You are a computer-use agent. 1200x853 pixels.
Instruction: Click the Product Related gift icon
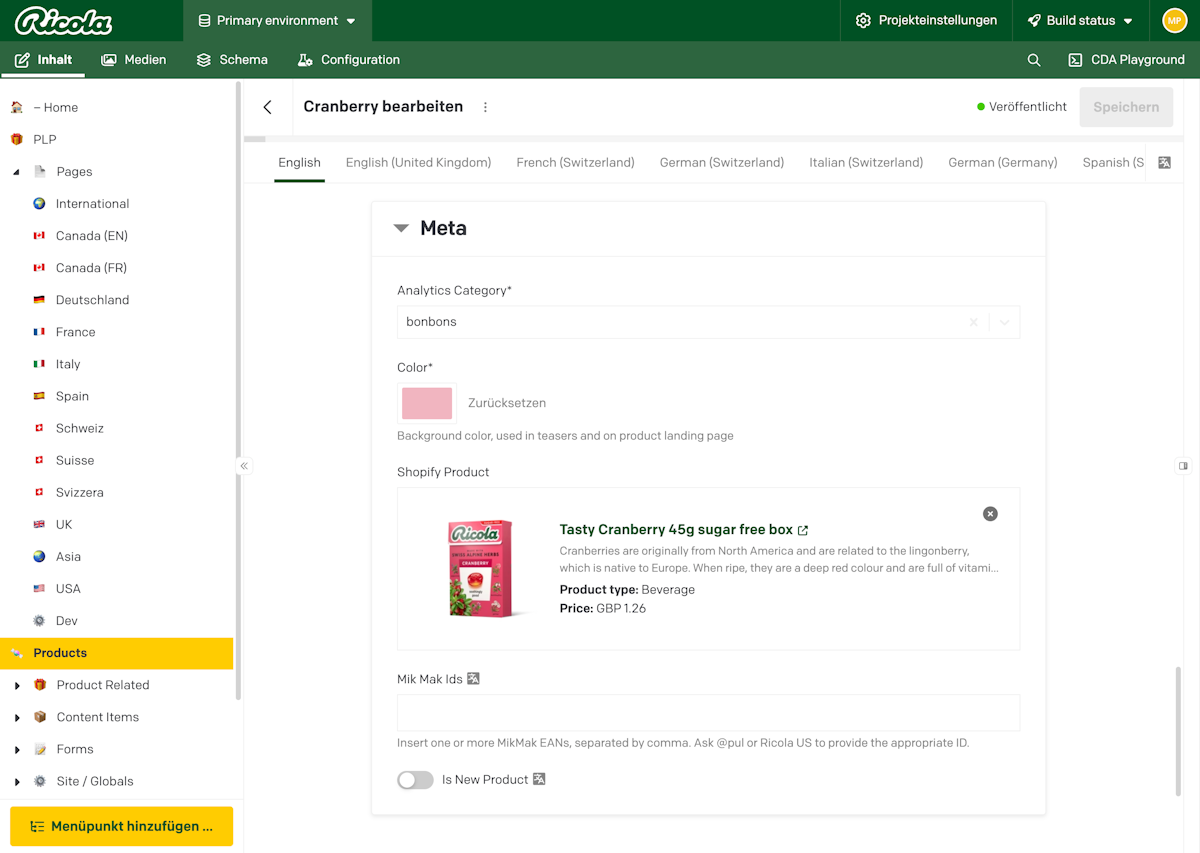pos(40,685)
